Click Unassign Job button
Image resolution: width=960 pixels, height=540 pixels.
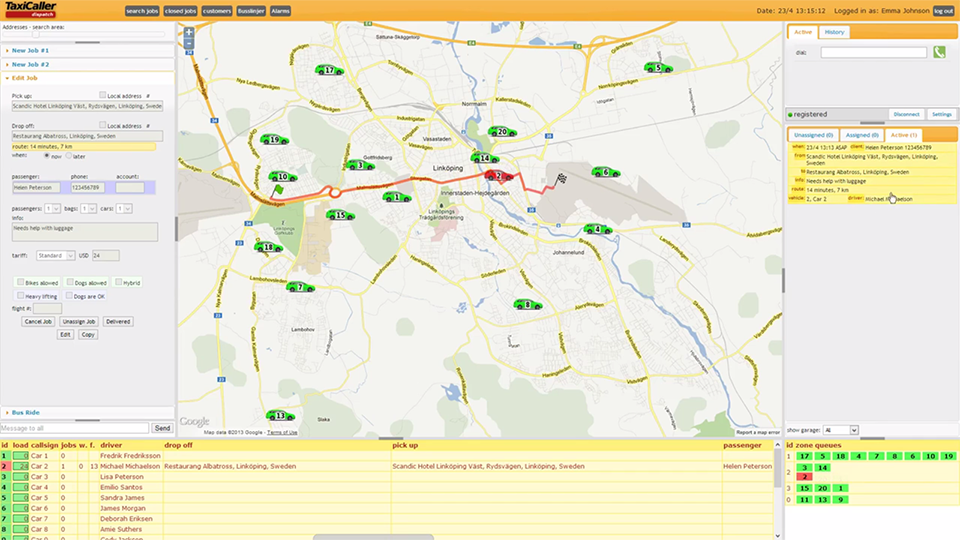point(79,321)
